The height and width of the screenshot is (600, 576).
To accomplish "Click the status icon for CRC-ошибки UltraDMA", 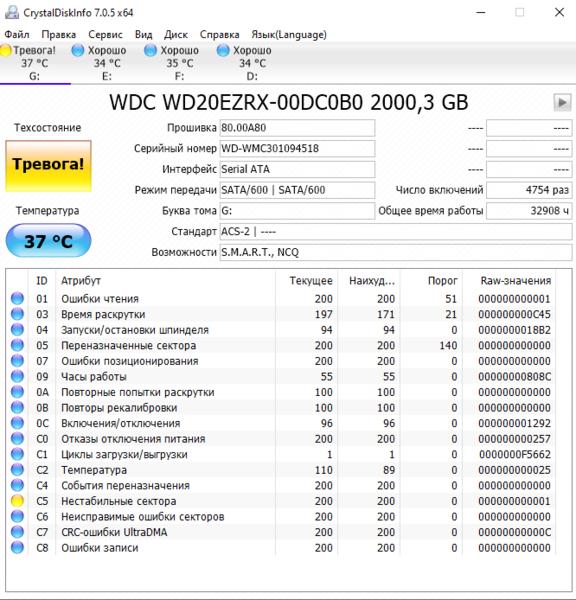I will [x=17, y=532].
